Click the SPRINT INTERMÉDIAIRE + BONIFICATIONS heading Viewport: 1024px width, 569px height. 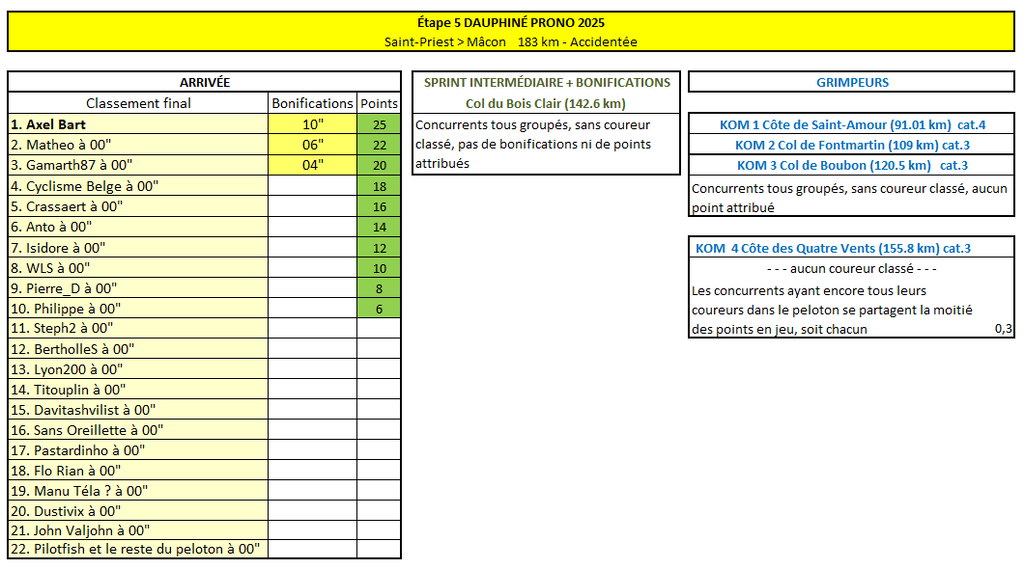tap(546, 82)
